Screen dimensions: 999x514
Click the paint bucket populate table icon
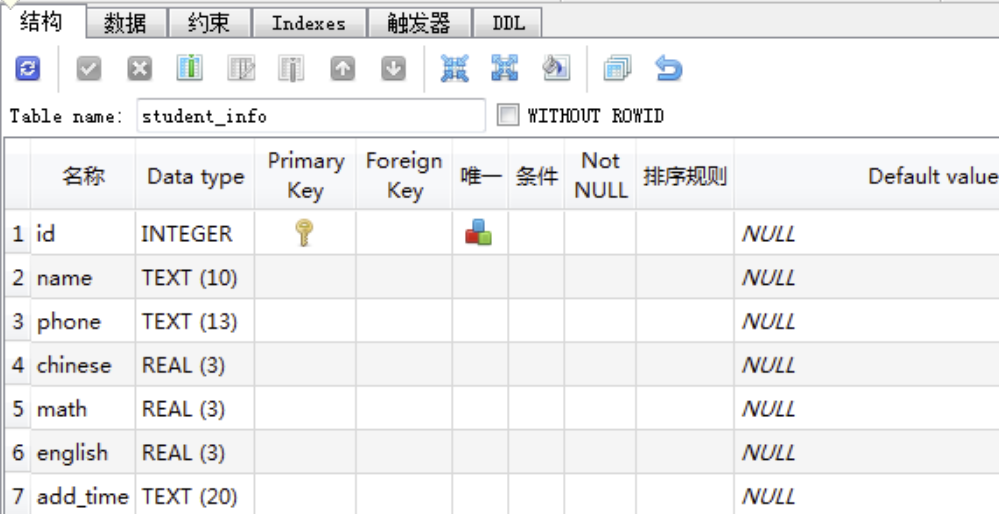click(x=555, y=69)
